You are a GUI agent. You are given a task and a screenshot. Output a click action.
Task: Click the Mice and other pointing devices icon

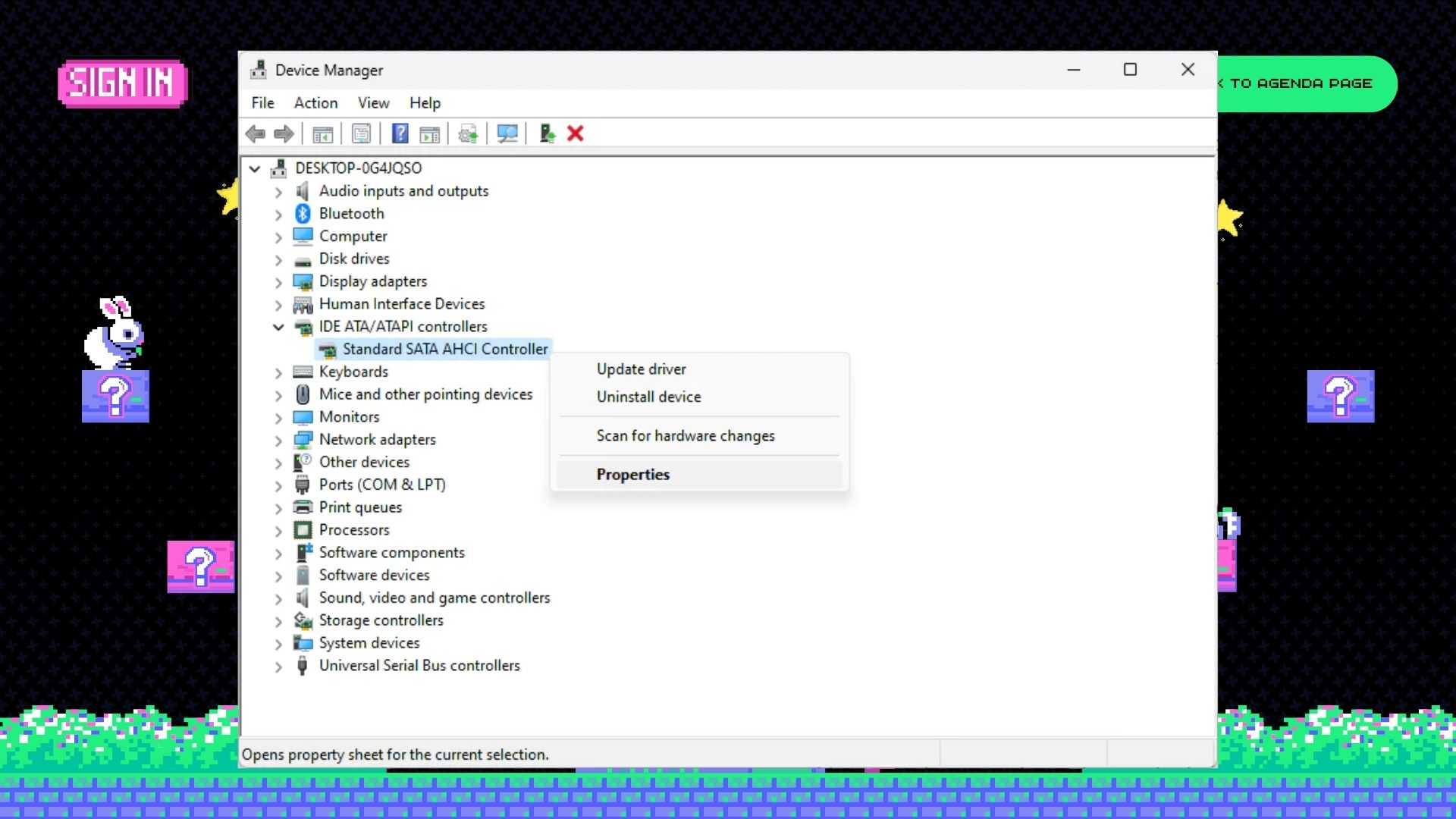click(303, 394)
